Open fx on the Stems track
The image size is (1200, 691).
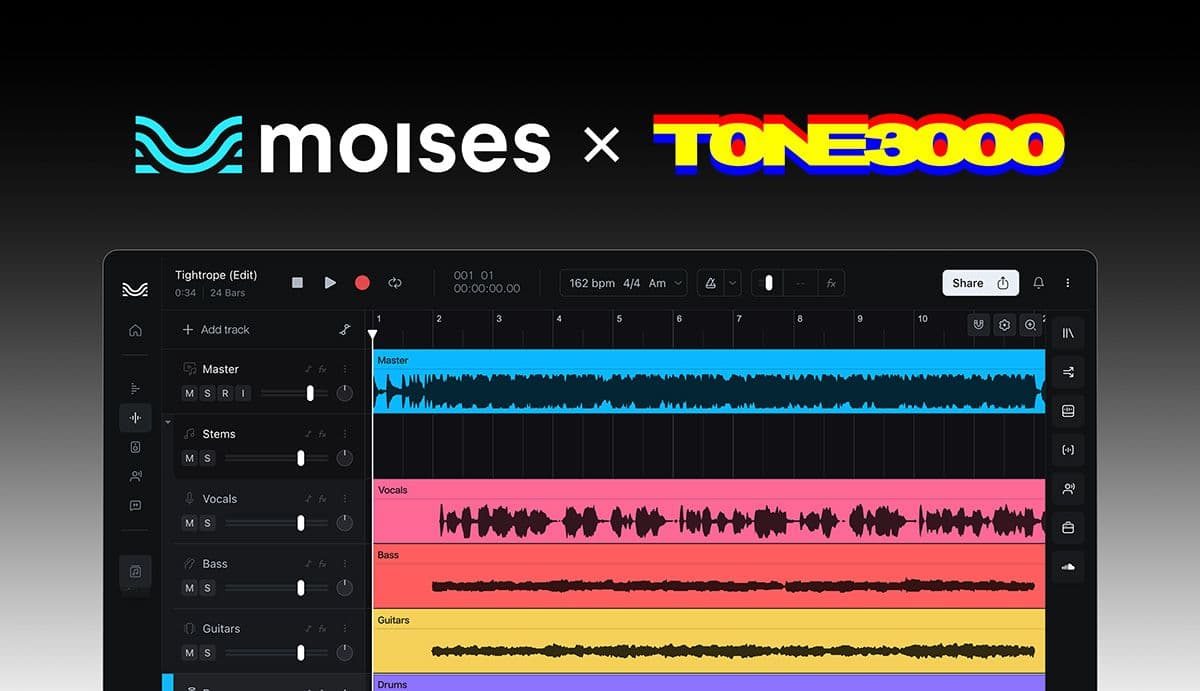(322, 435)
